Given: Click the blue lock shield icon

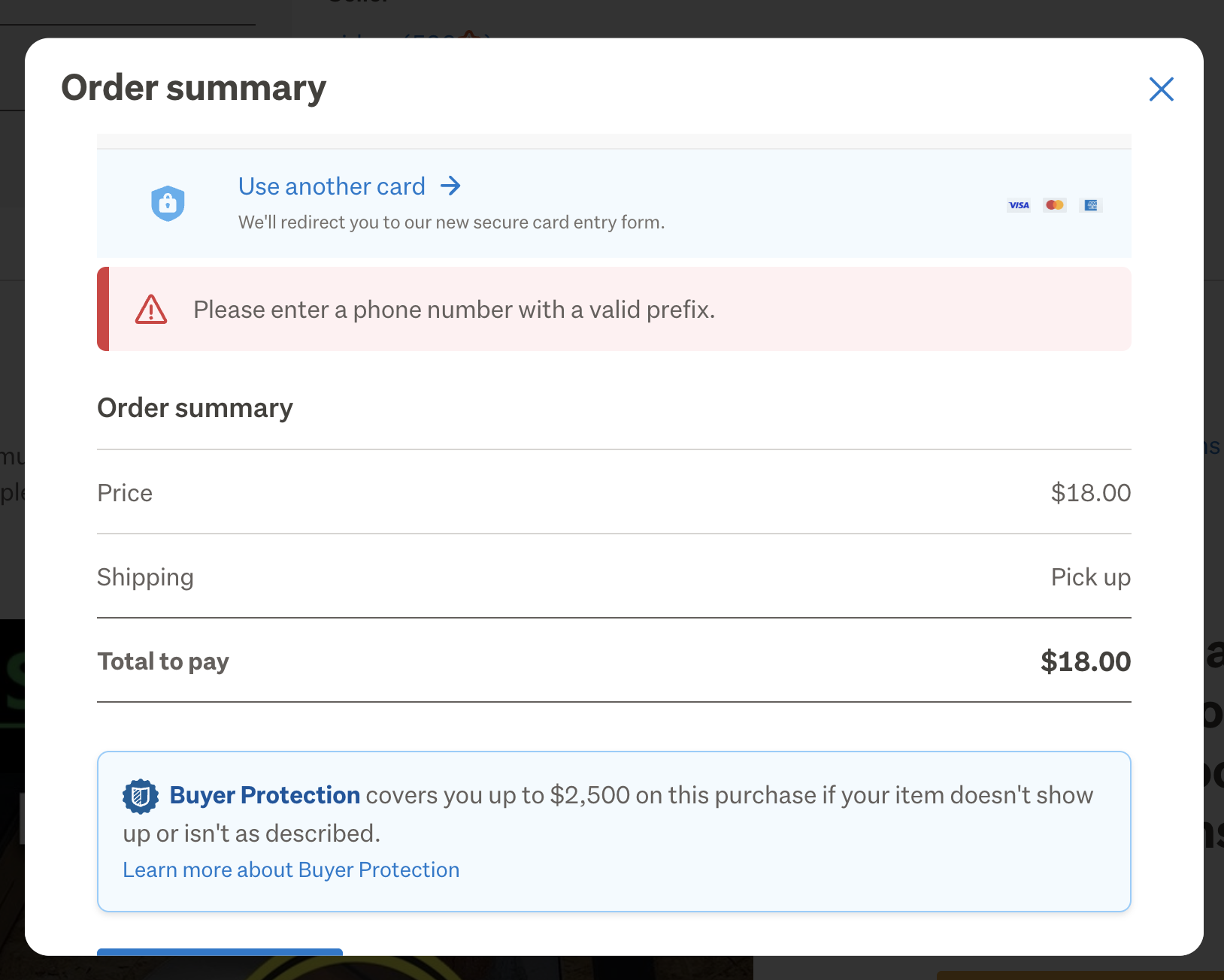Looking at the screenshot, I should click(168, 204).
